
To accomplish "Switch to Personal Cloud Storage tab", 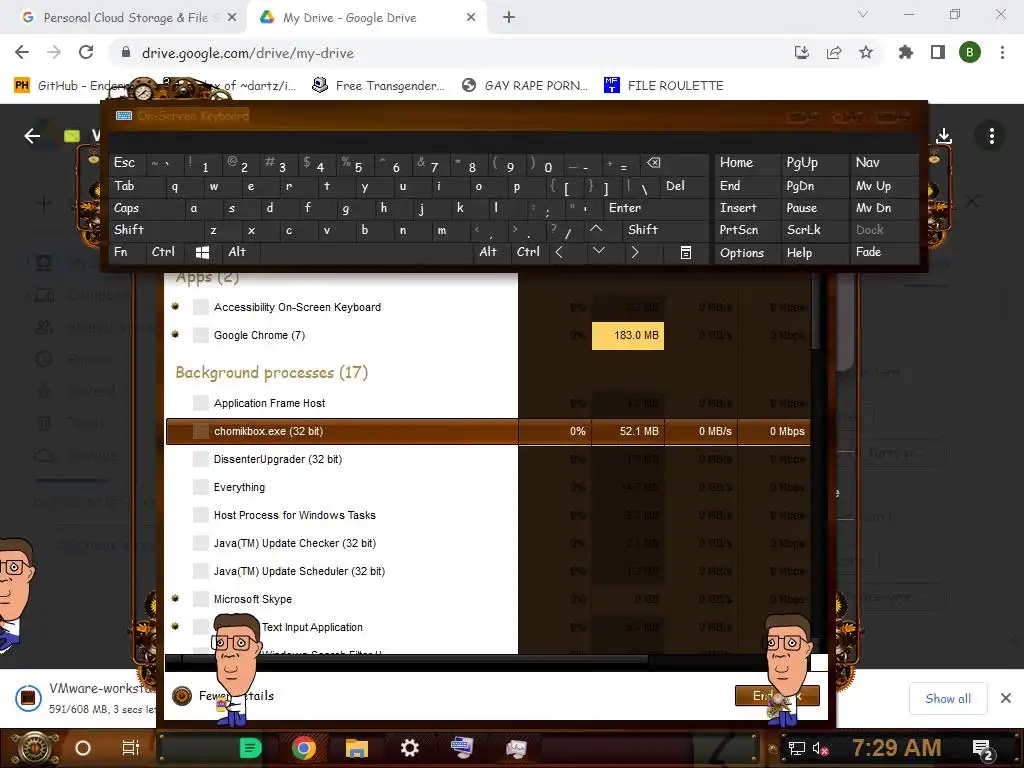I will click(124, 18).
